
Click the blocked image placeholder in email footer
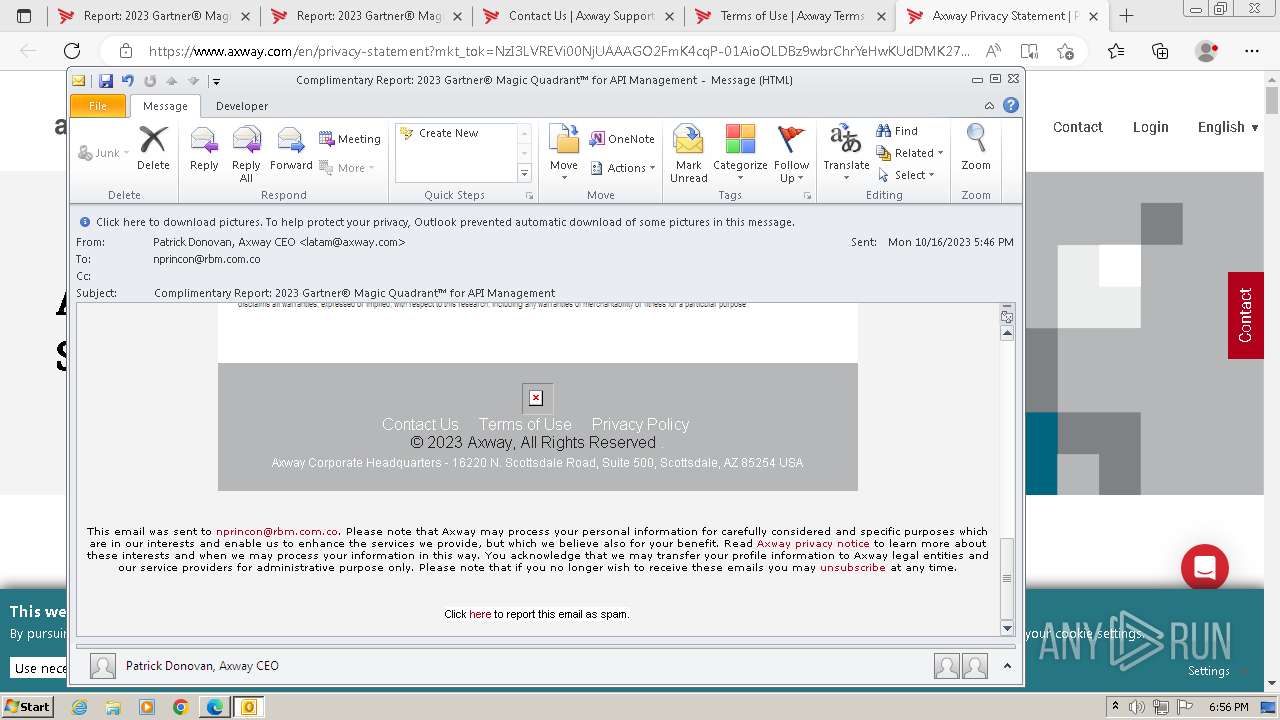pyautogui.click(x=536, y=398)
